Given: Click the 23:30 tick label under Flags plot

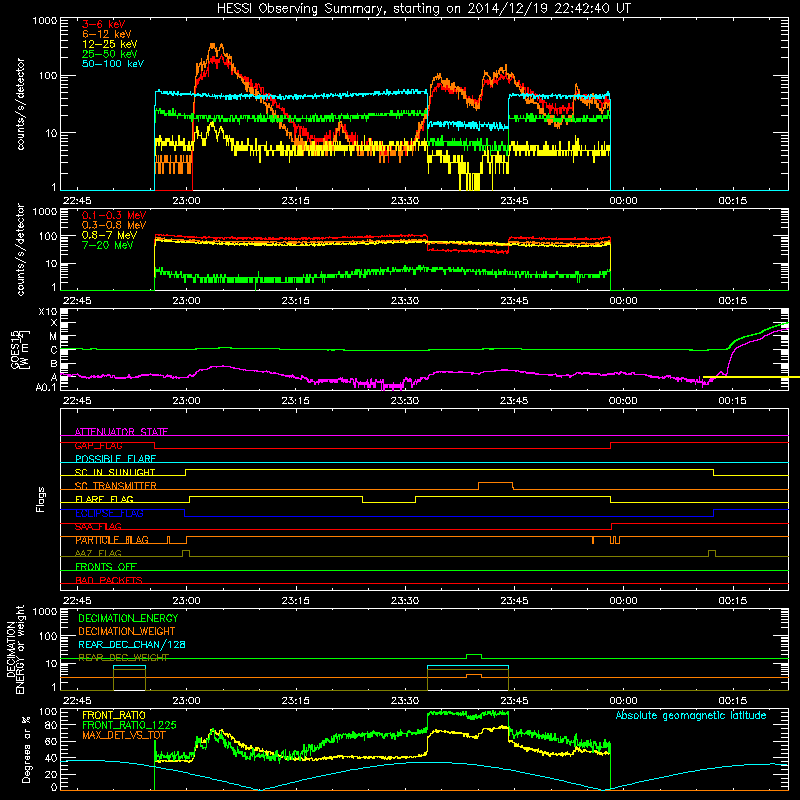Looking at the screenshot, I should (x=405, y=601).
